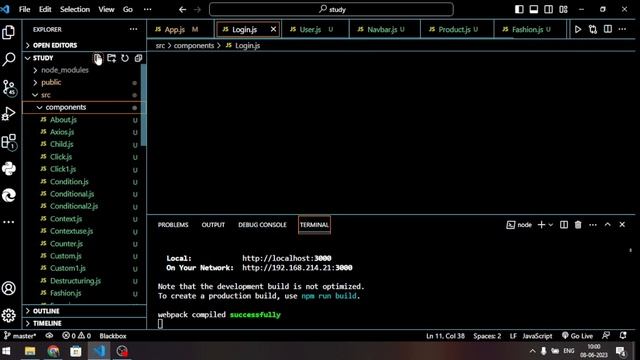This screenshot has height=360, width=640.
Task: Toggle the primary side bar
Action: point(519,9)
